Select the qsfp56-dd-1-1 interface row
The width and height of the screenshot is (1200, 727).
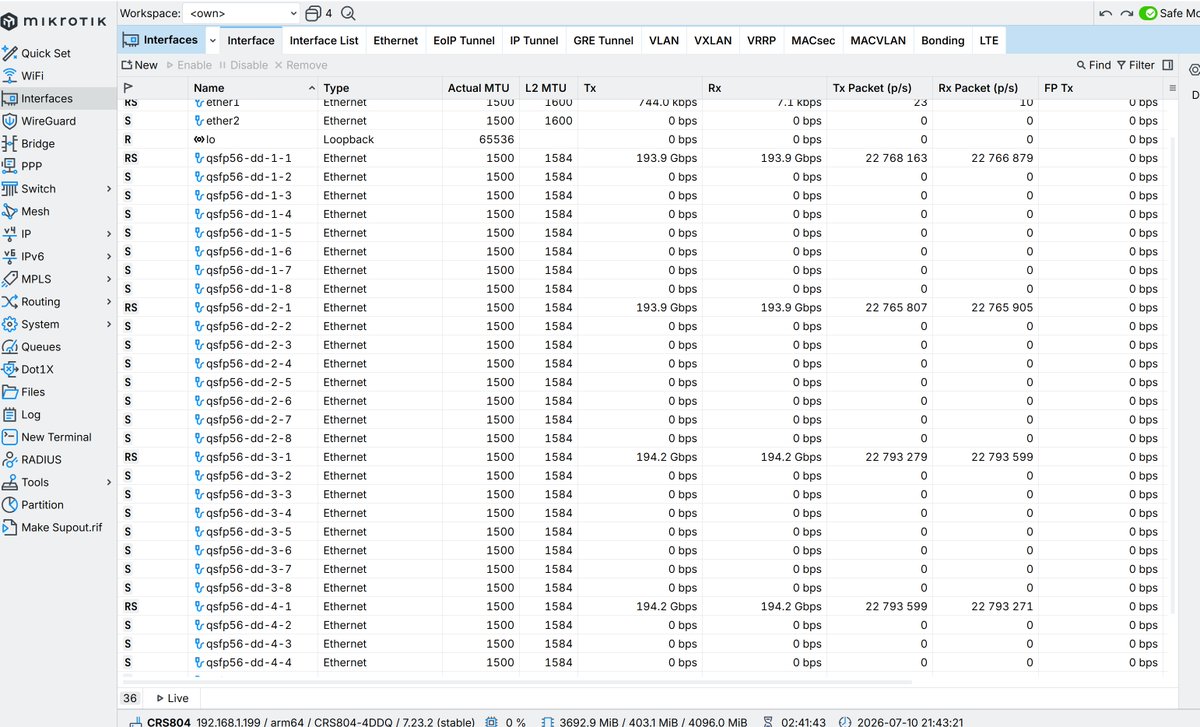642,158
